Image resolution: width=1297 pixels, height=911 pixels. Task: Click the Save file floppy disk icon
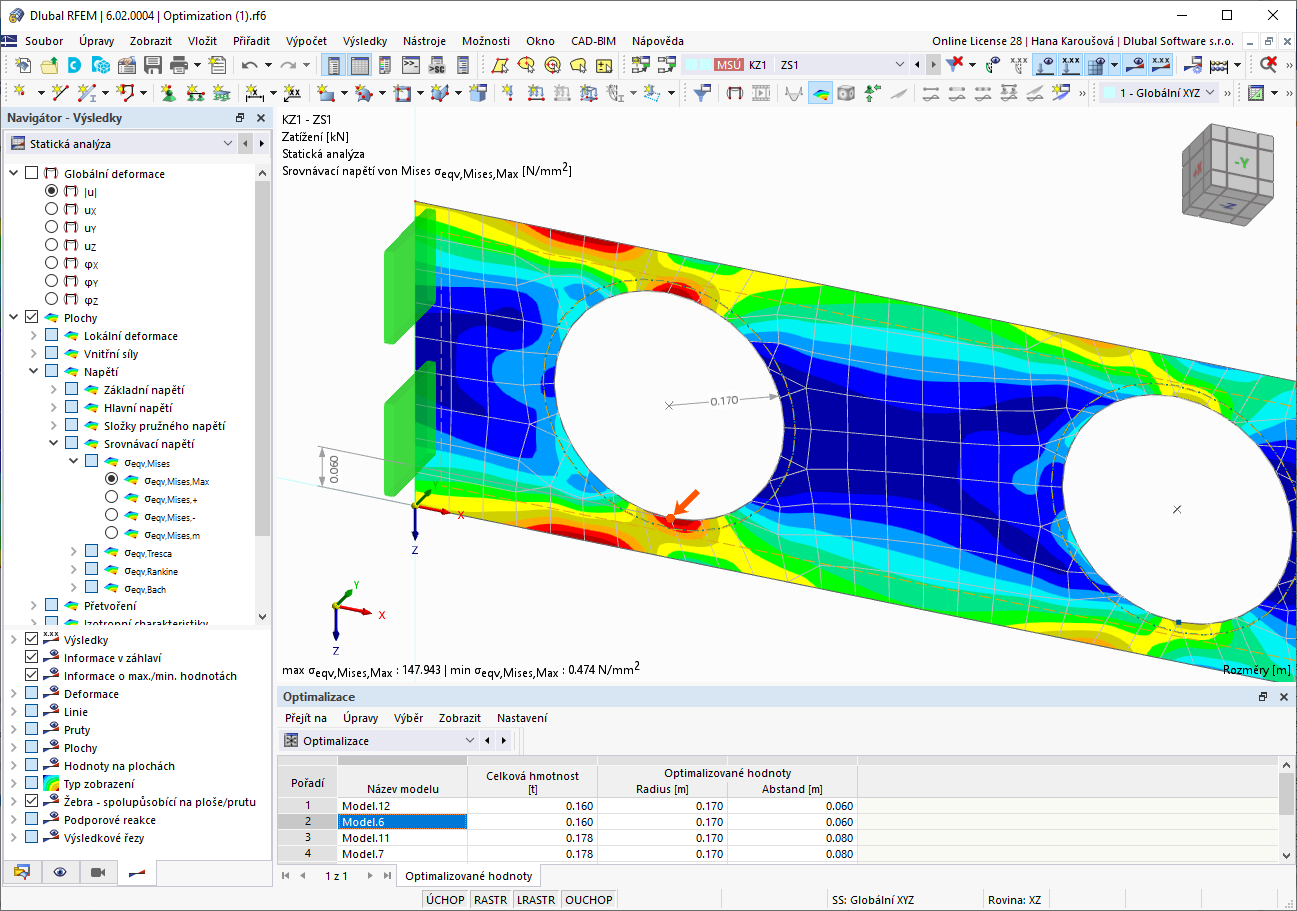pyautogui.click(x=152, y=65)
